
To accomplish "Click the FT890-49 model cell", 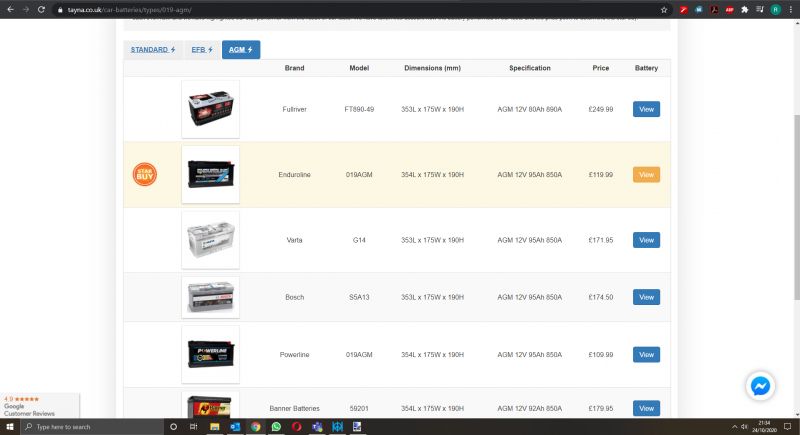I will pos(359,109).
